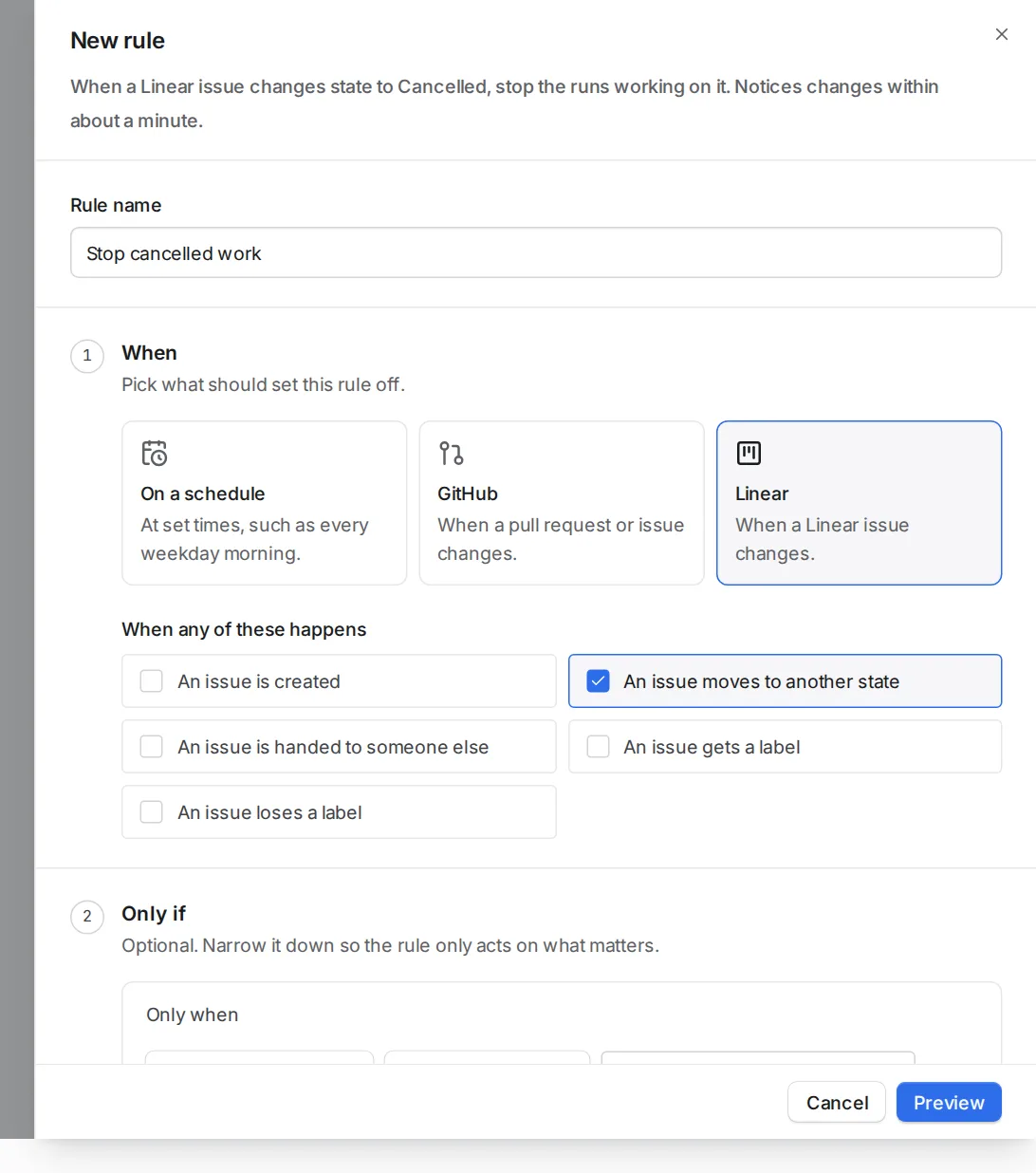The width and height of the screenshot is (1036, 1173).
Task: Cancel the new rule
Action: (x=837, y=1102)
